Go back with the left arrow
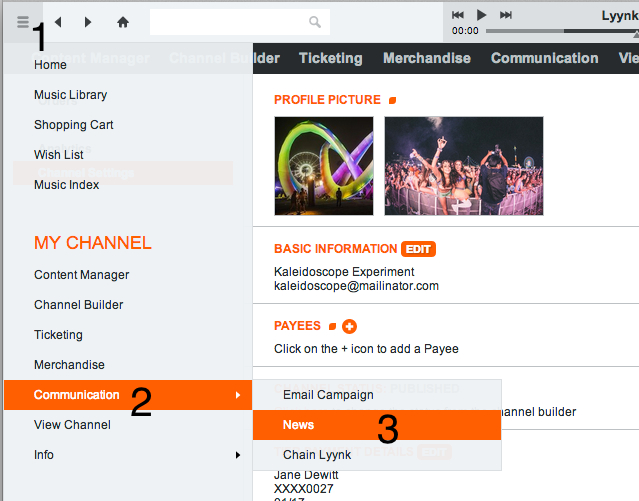The width and height of the screenshot is (639, 501). pos(58,22)
